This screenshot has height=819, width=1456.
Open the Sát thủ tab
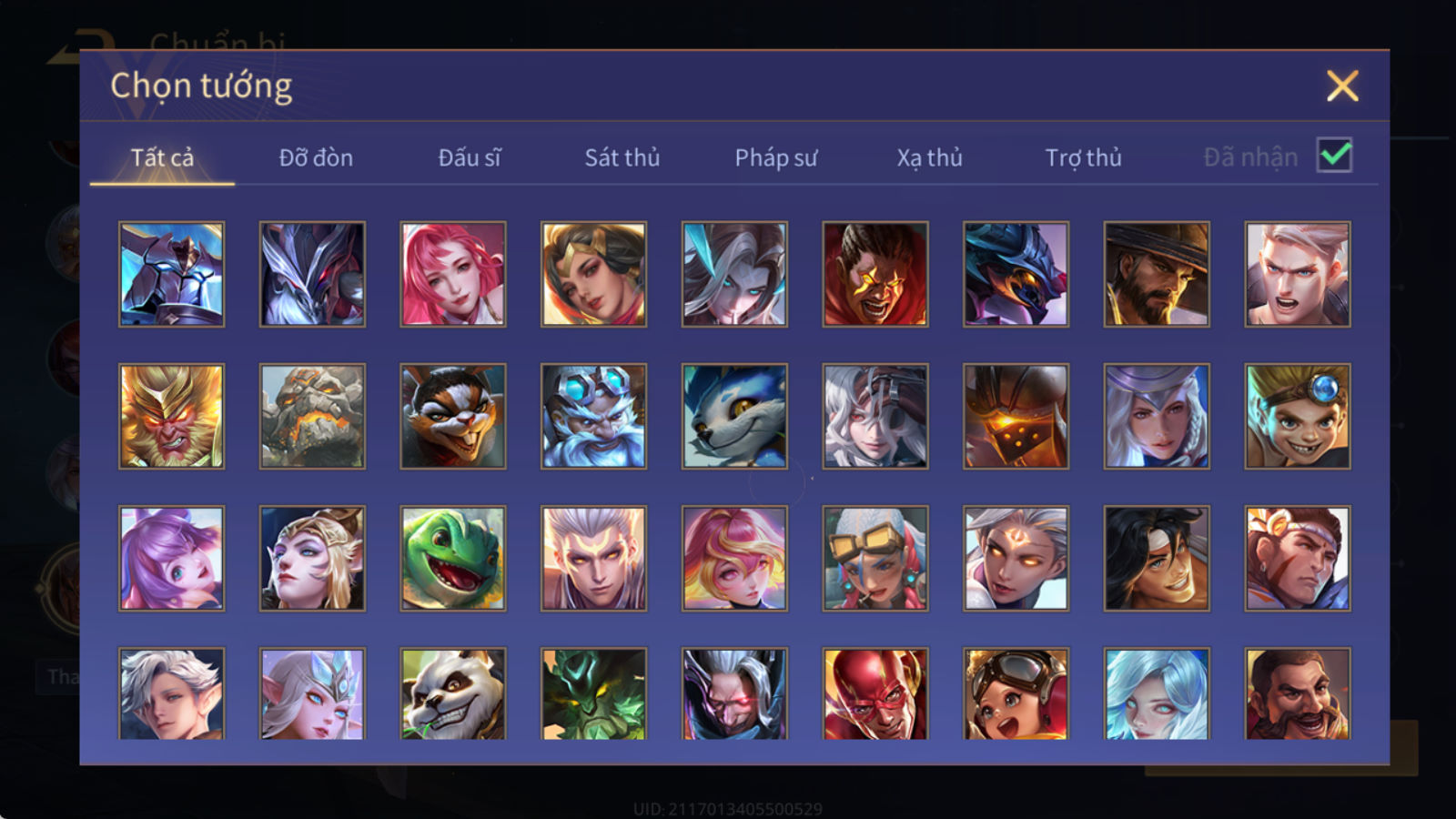coord(622,157)
